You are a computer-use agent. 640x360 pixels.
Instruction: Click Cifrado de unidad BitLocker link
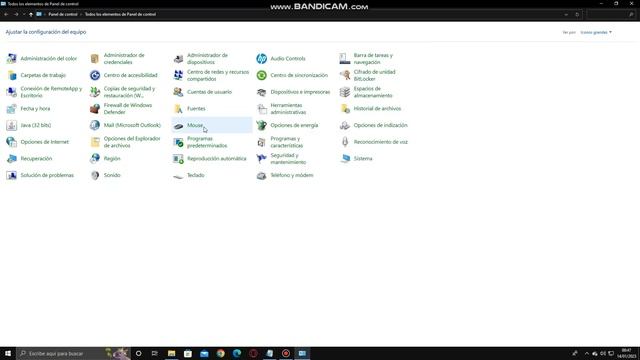click(x=374, y=75)
